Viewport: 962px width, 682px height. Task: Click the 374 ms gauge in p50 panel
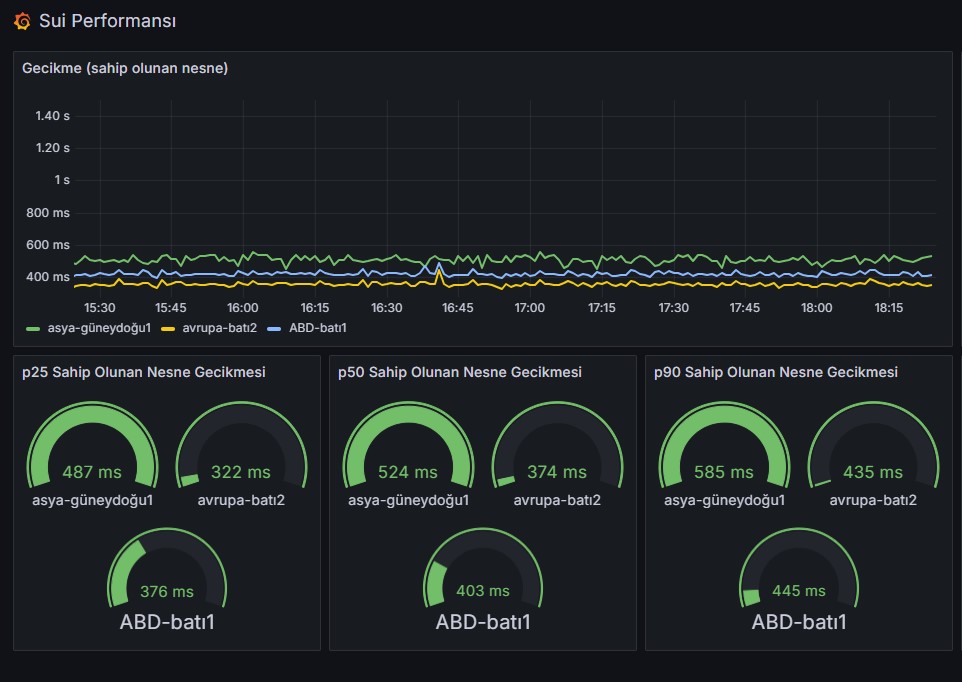tap(558, 445)
